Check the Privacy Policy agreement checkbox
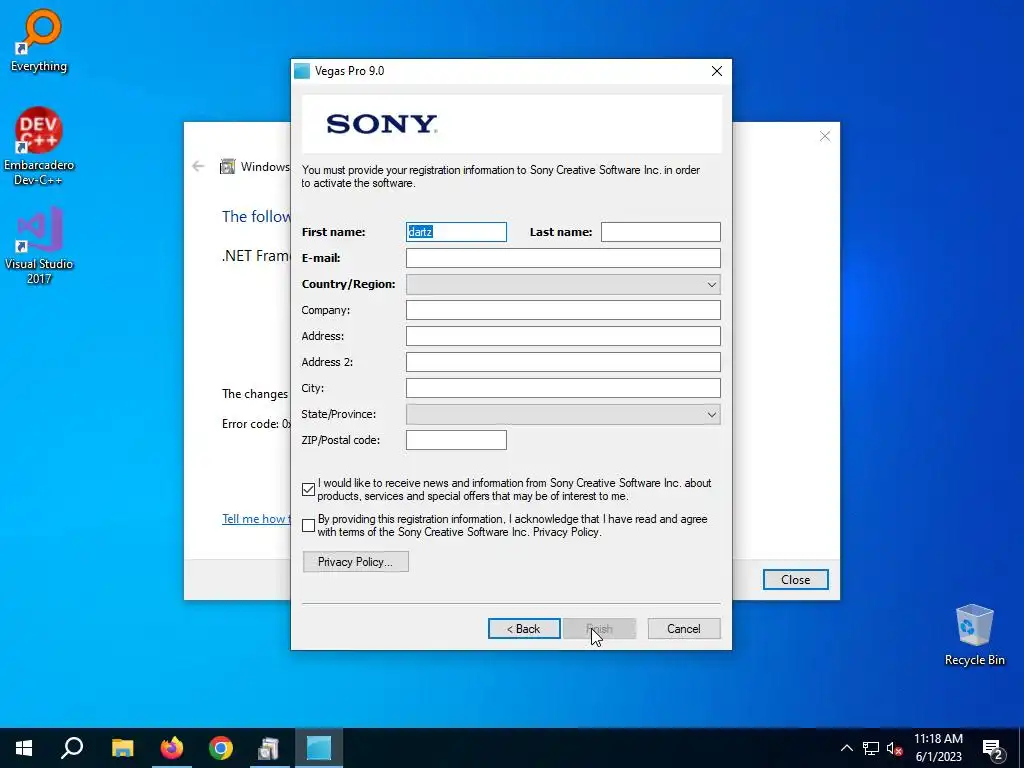The width and height of the screenshot is (1024, 768). [x=308, y=525]
